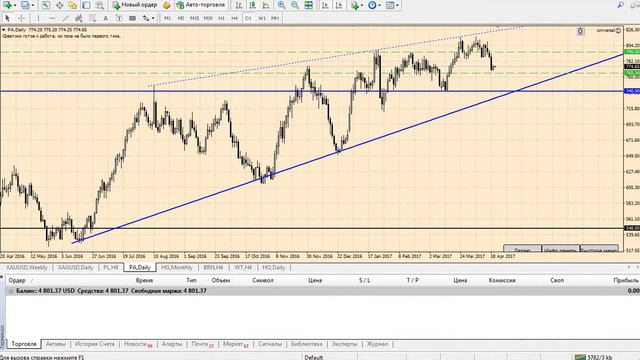Open the Data Window panel
Image resolution: width=640 pixels, height=360 pixels.
[60, 5]
